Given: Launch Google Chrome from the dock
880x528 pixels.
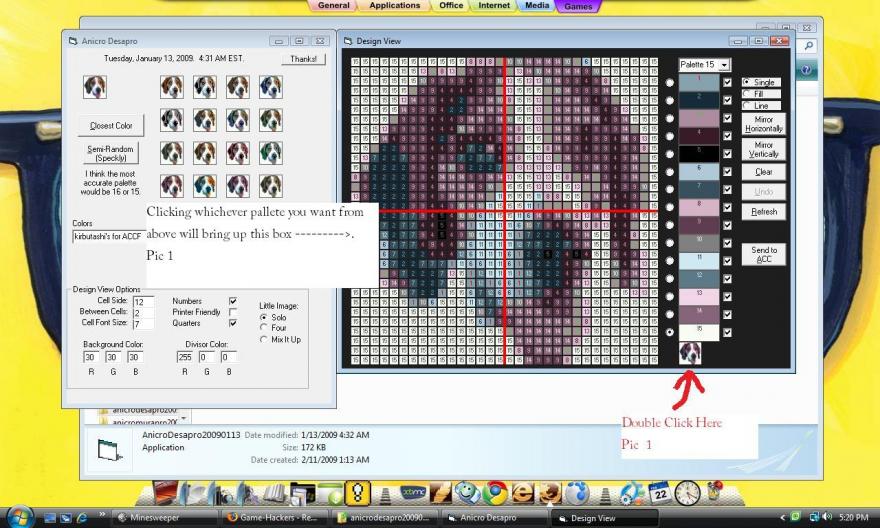Looking at the screenshot, I should click(495, 493).
